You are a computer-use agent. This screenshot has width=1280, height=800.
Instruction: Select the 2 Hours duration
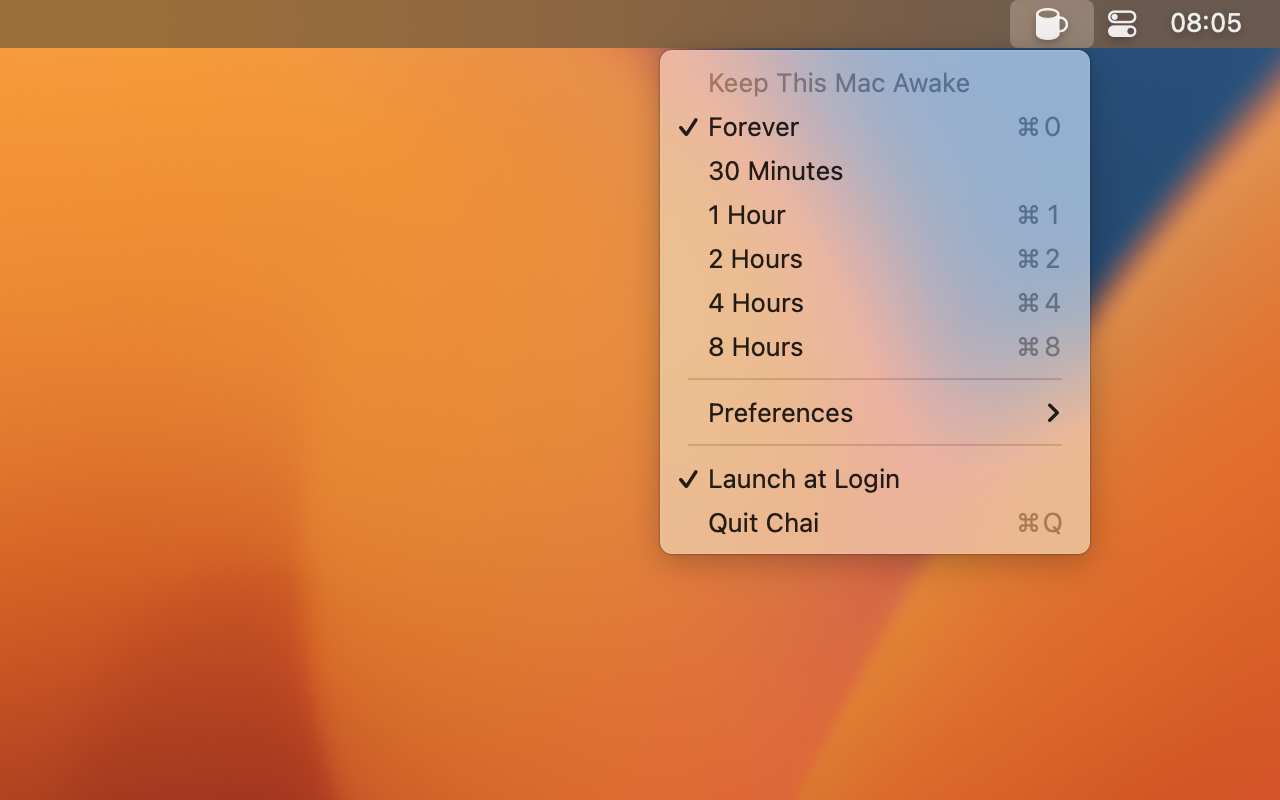(875, 259)
